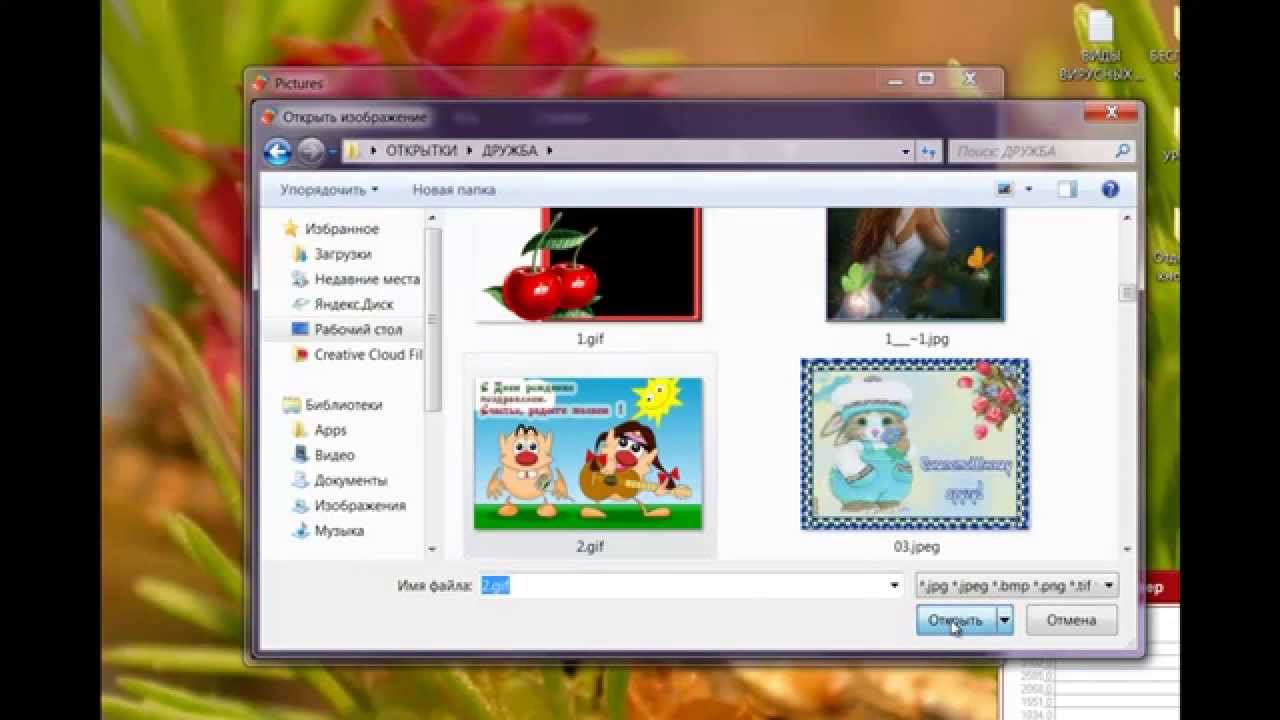Close the Открыть изображение dialog
The width and height of the screenshot is (1280, 720).
(x=1111, y=112)
